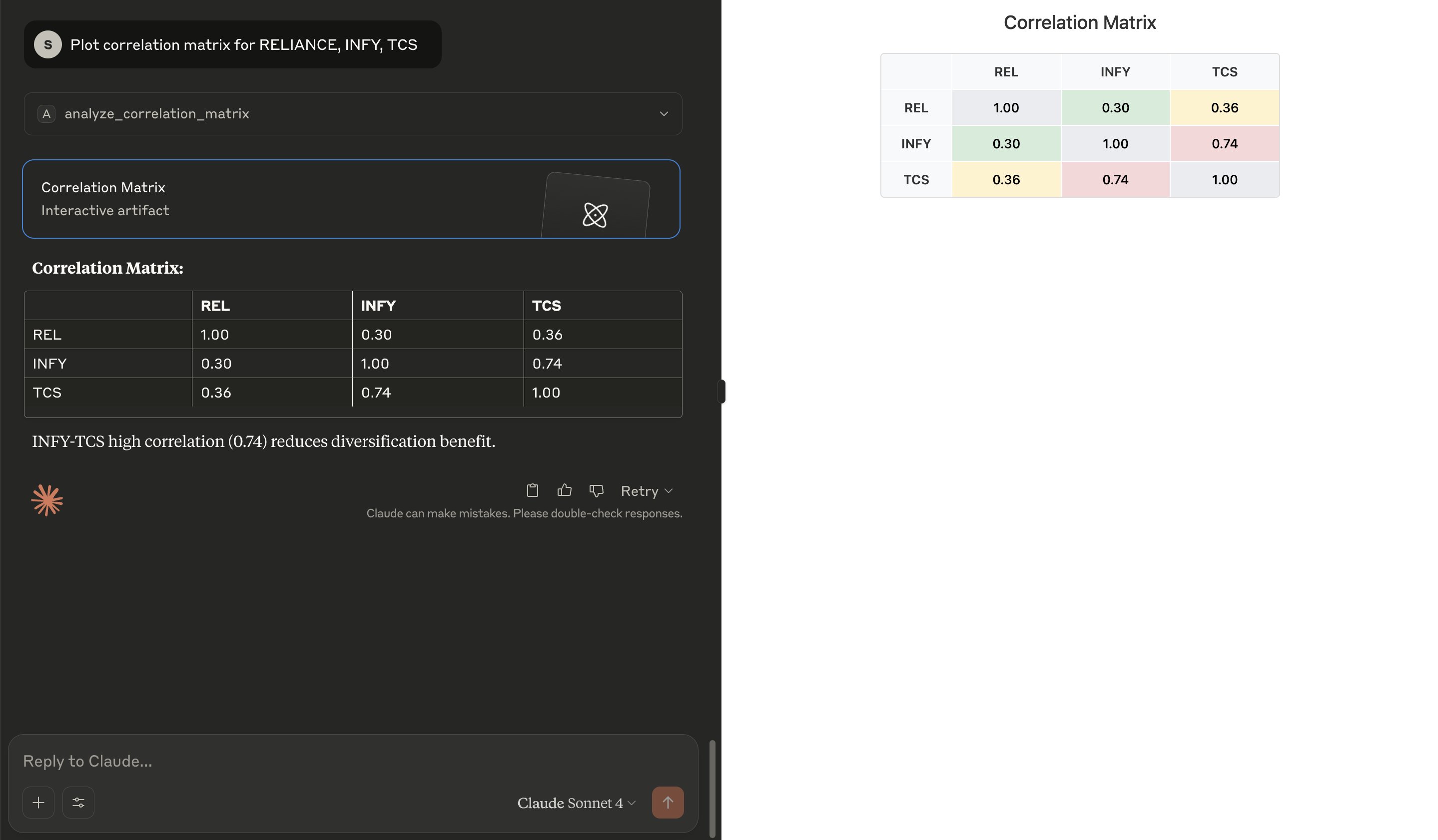Click the artifact atom icon
Viewport: 1438px width, 840px height.
(595, 215)
